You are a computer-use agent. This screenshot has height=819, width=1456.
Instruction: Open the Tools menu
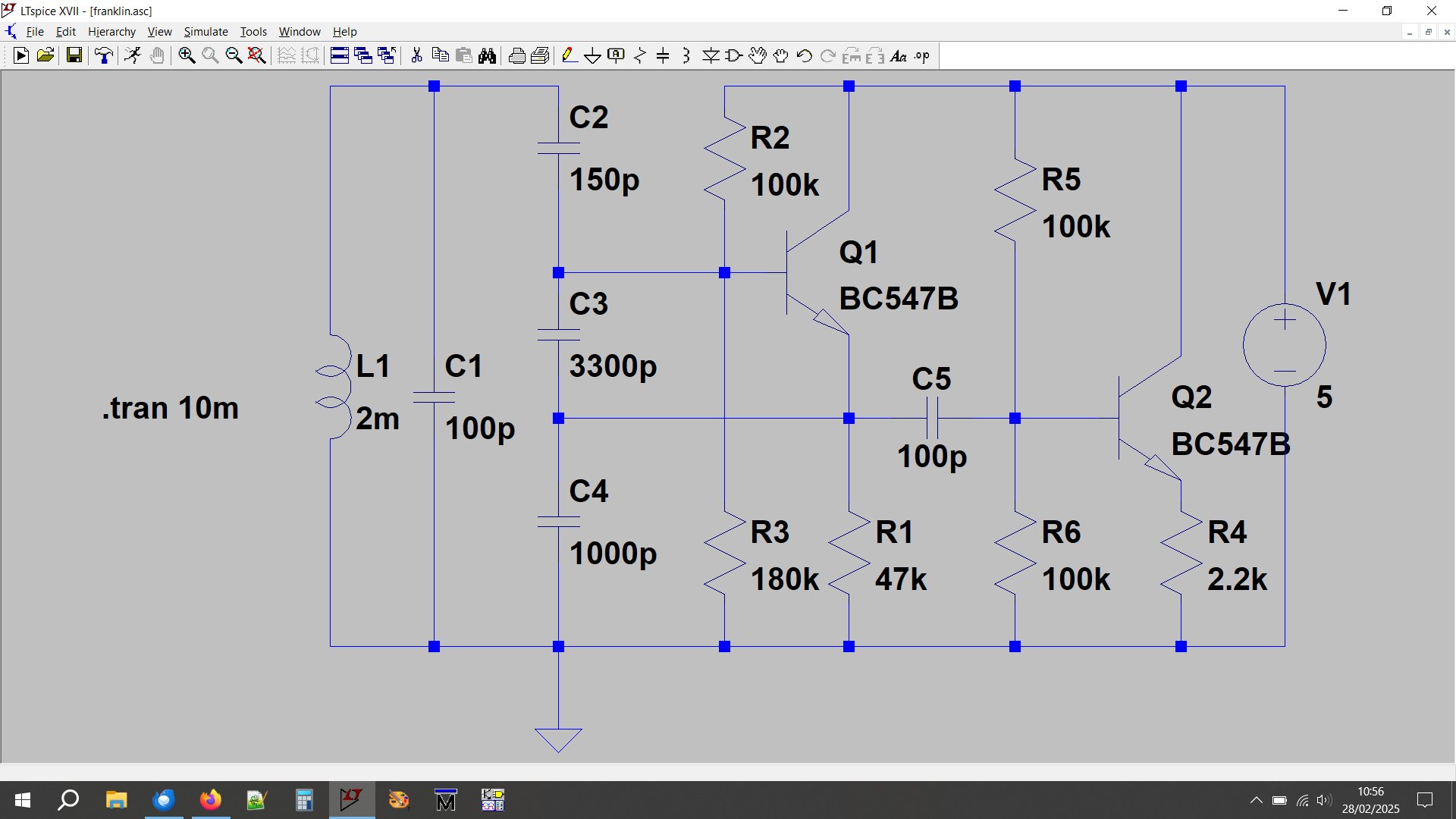(253, 32)
